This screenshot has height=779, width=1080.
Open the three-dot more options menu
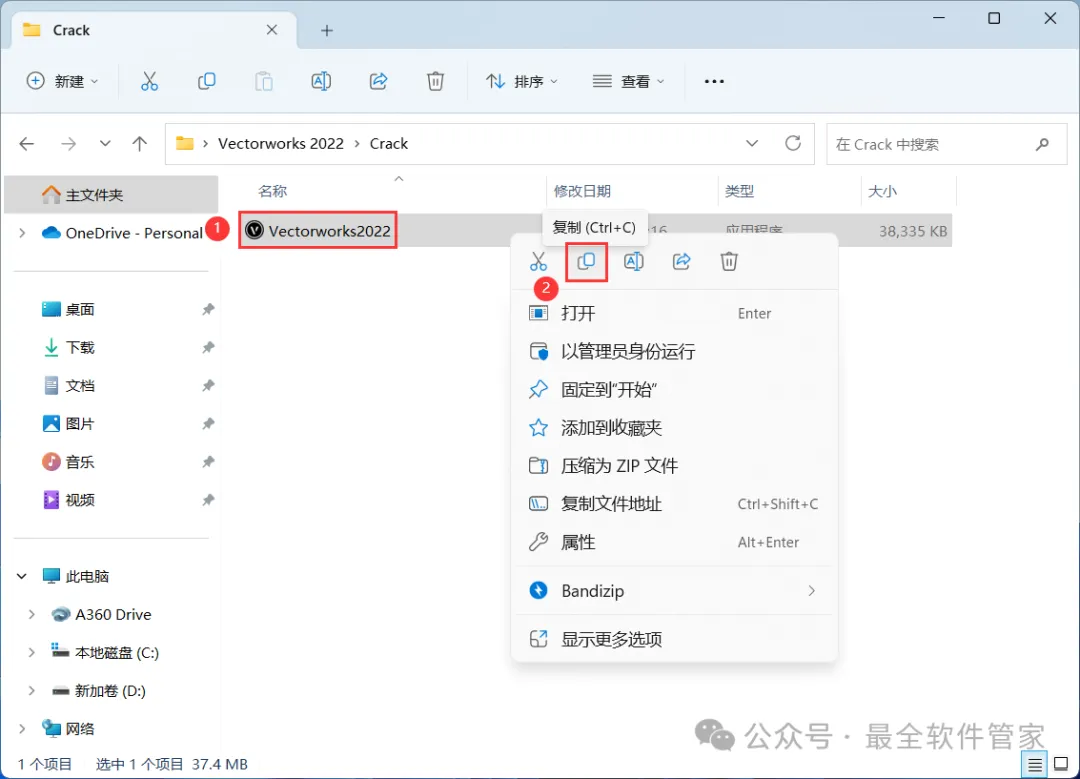714,81
